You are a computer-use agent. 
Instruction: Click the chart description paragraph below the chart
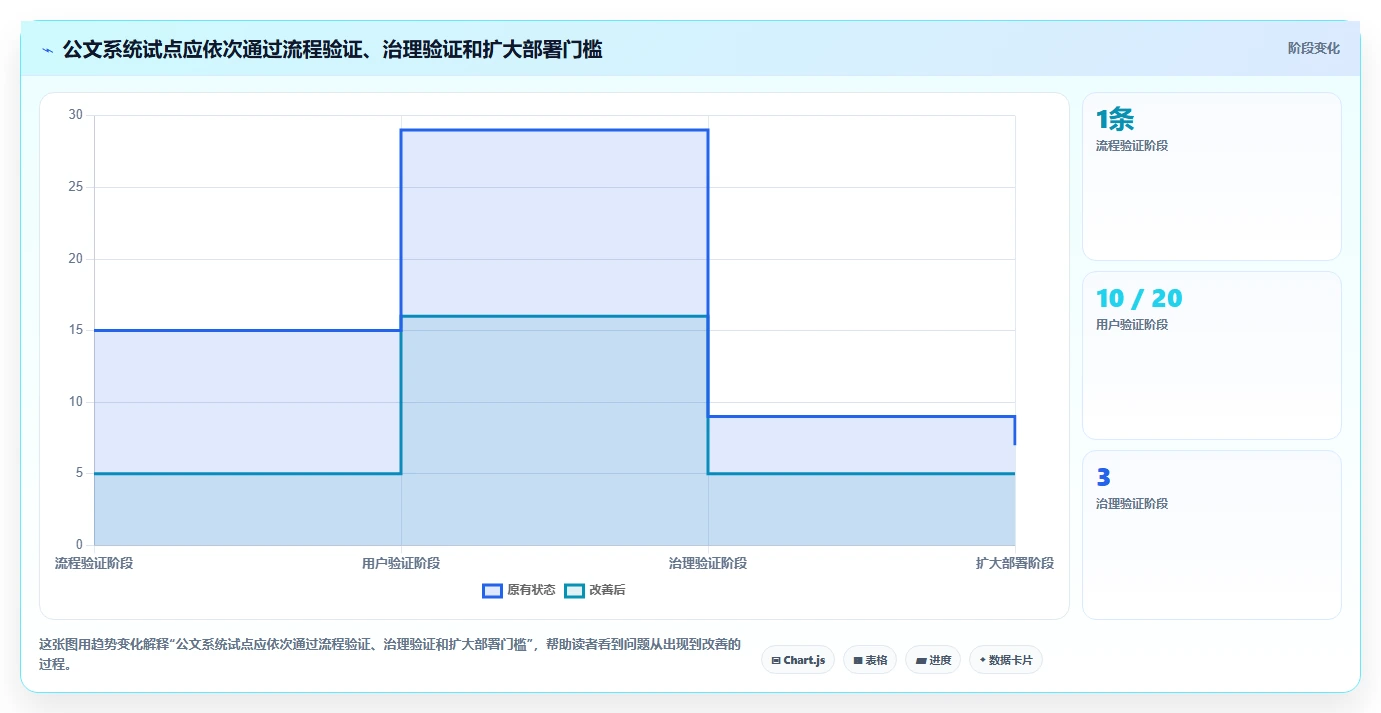pyautogui.click(x=389, y=654)
